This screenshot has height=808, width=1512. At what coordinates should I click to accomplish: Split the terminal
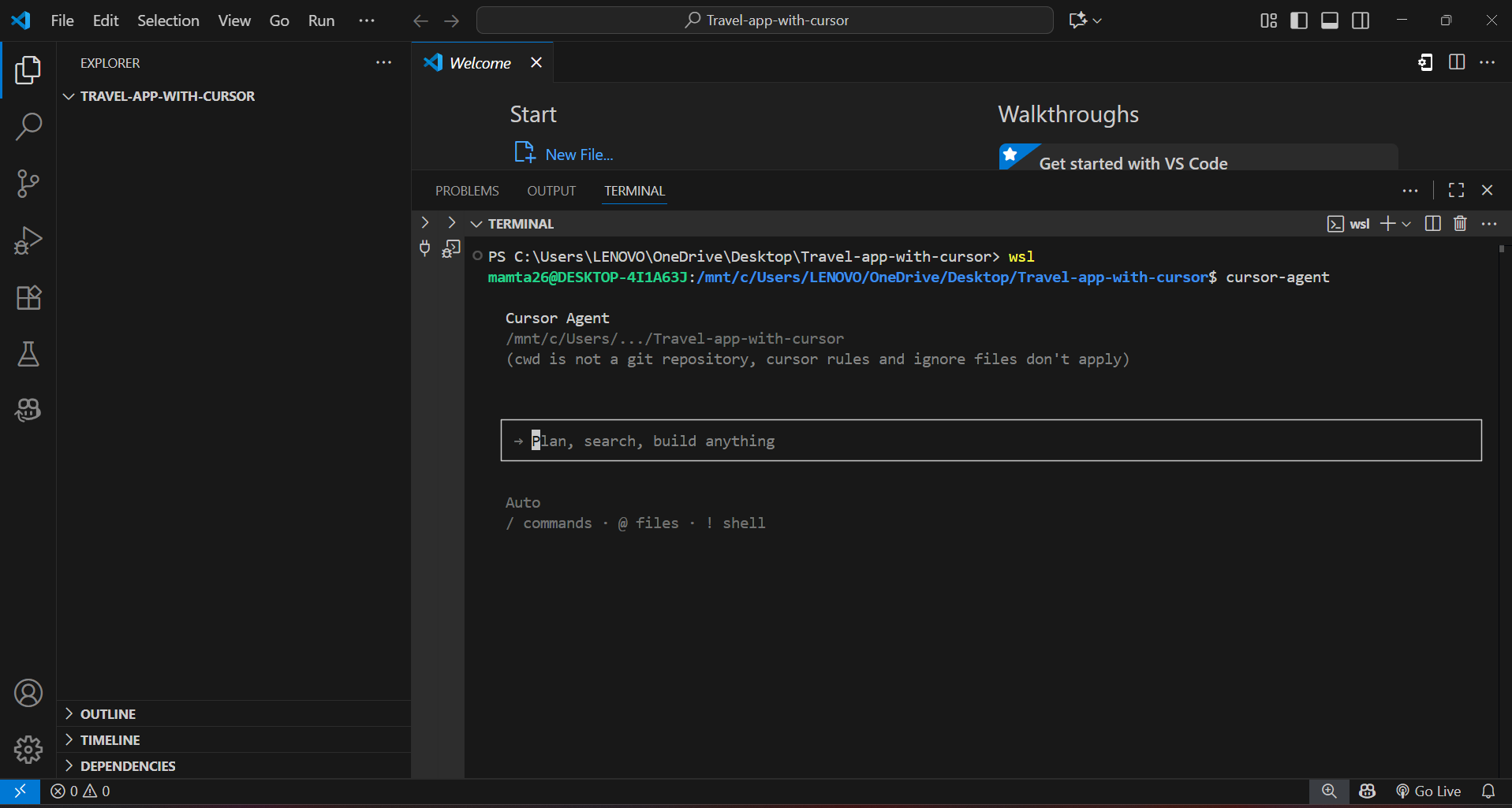(x=1432, y=223)
